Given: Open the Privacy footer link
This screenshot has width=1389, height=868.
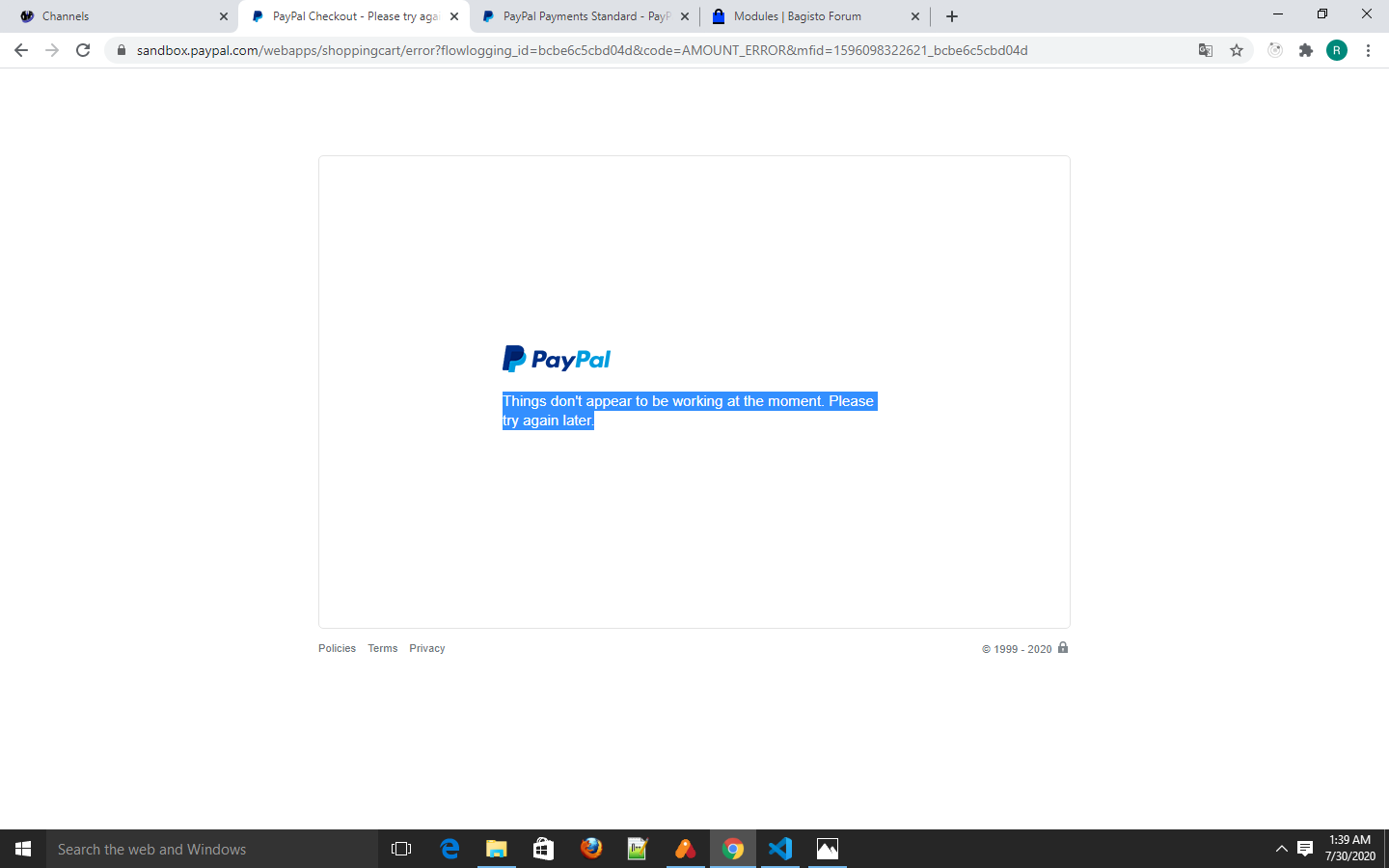Looking at the screenshot, I should (x=426, y=648).
